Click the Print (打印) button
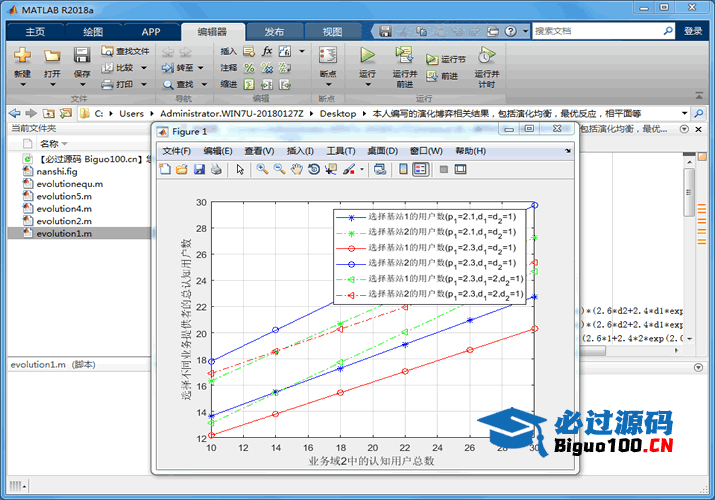Image resolution: width=715 pixels, height=500 pixels. 119,84
